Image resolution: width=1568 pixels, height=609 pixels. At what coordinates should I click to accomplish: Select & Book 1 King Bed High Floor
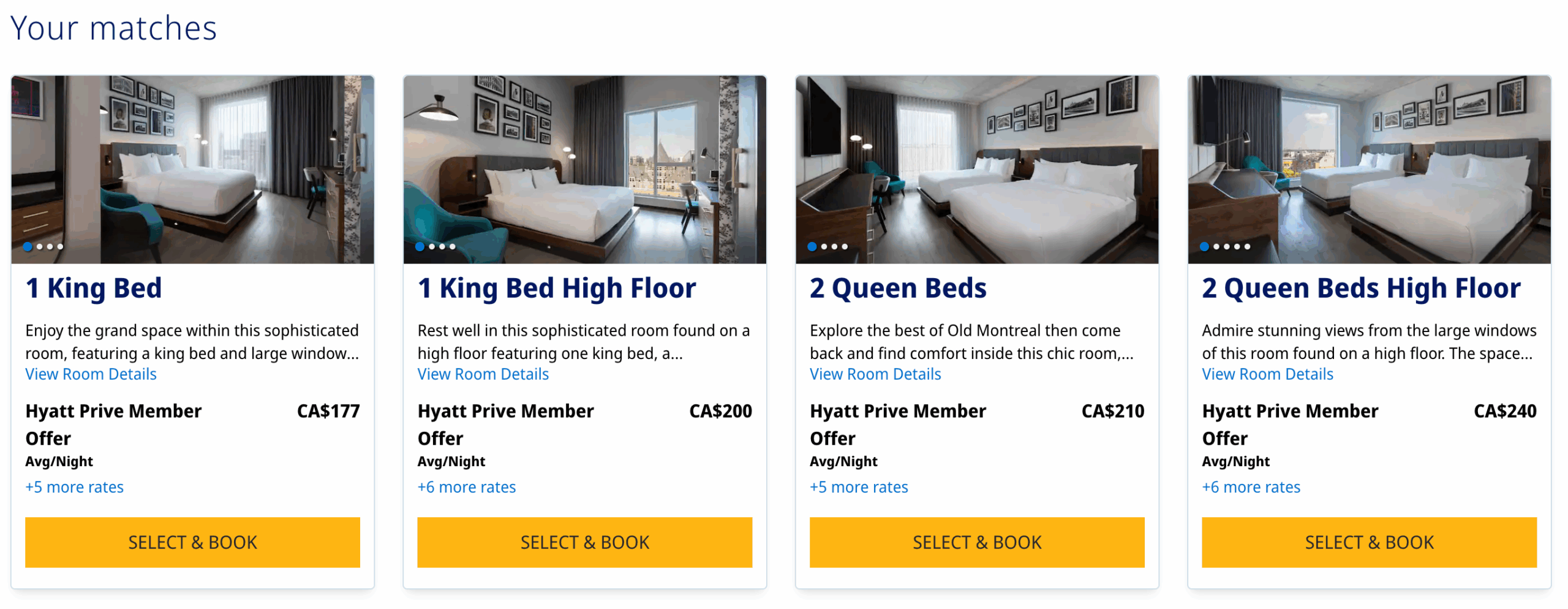[x=584, y=542]
